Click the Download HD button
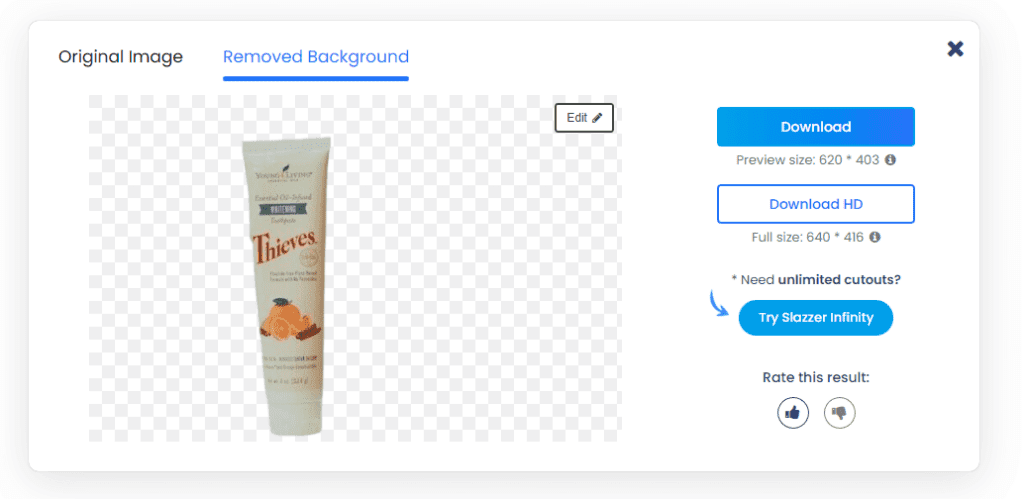The width and height of the screenshot is (1024, 499). [816, 204]
